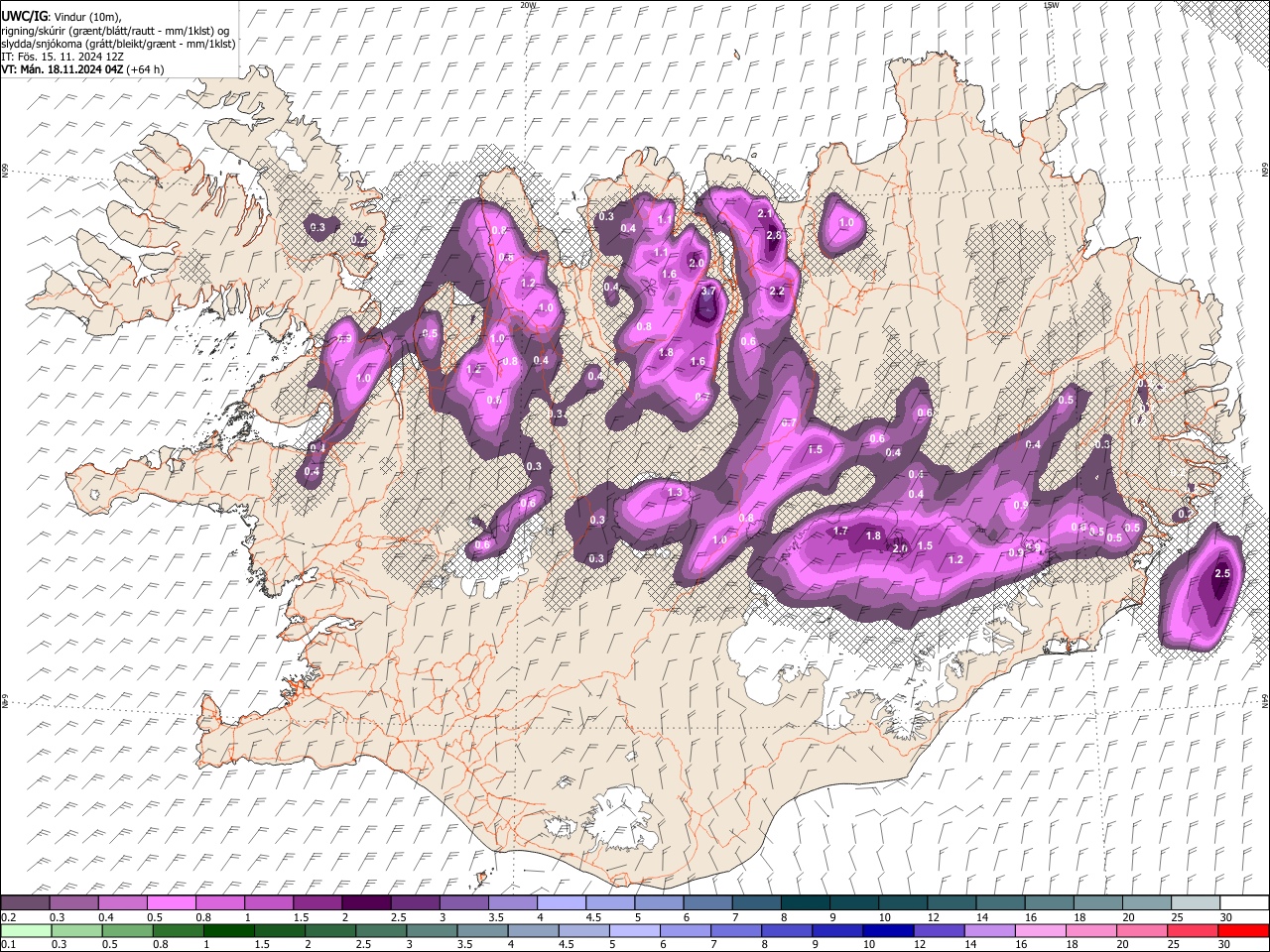The image size is (1270, 952).
Task: Click the 1.7 snowfall value on the map
Action: (840, 532)
